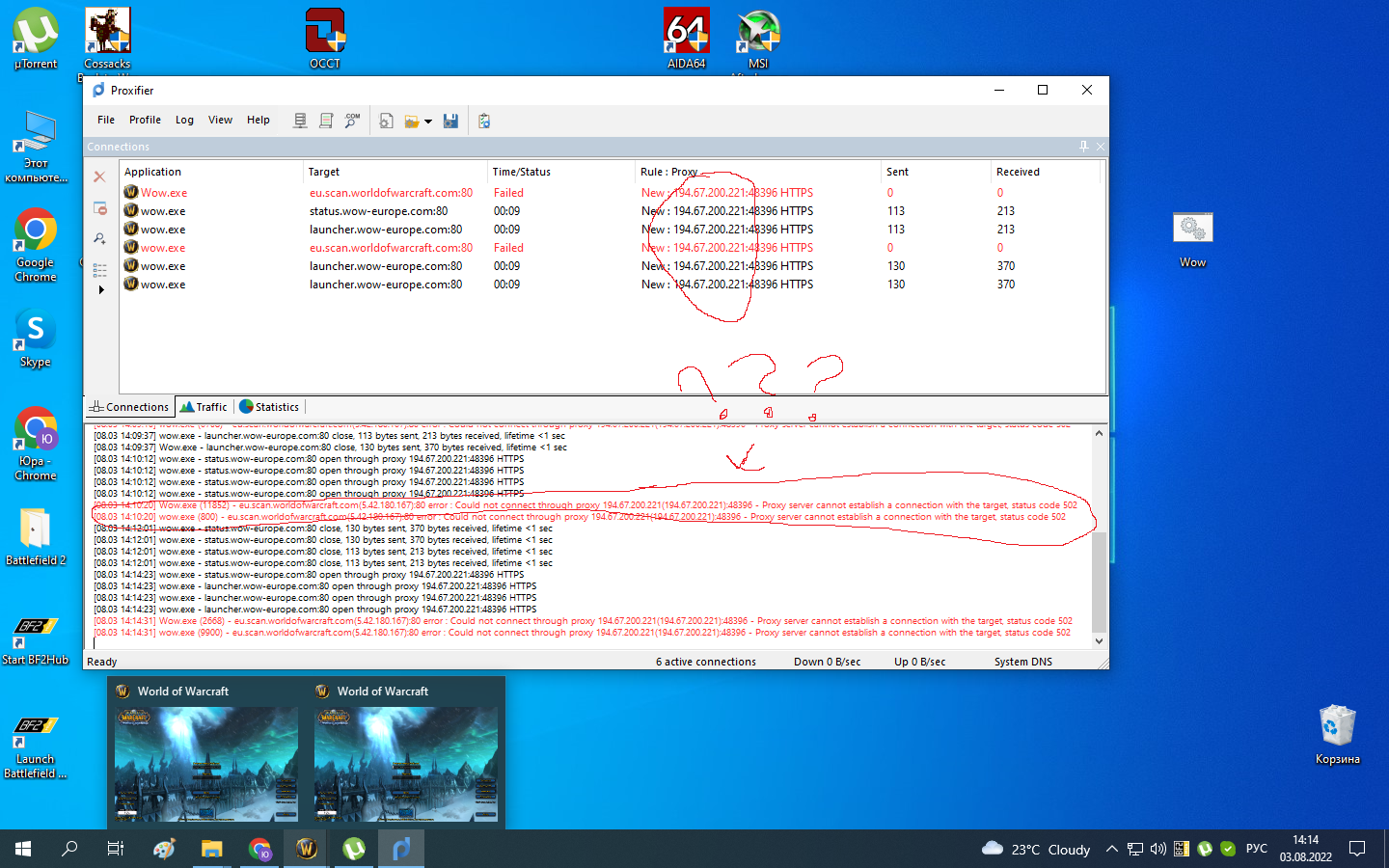Select the µTorrent desktop icon
This screenshot has width=1389, height=868.
[36, 39]
